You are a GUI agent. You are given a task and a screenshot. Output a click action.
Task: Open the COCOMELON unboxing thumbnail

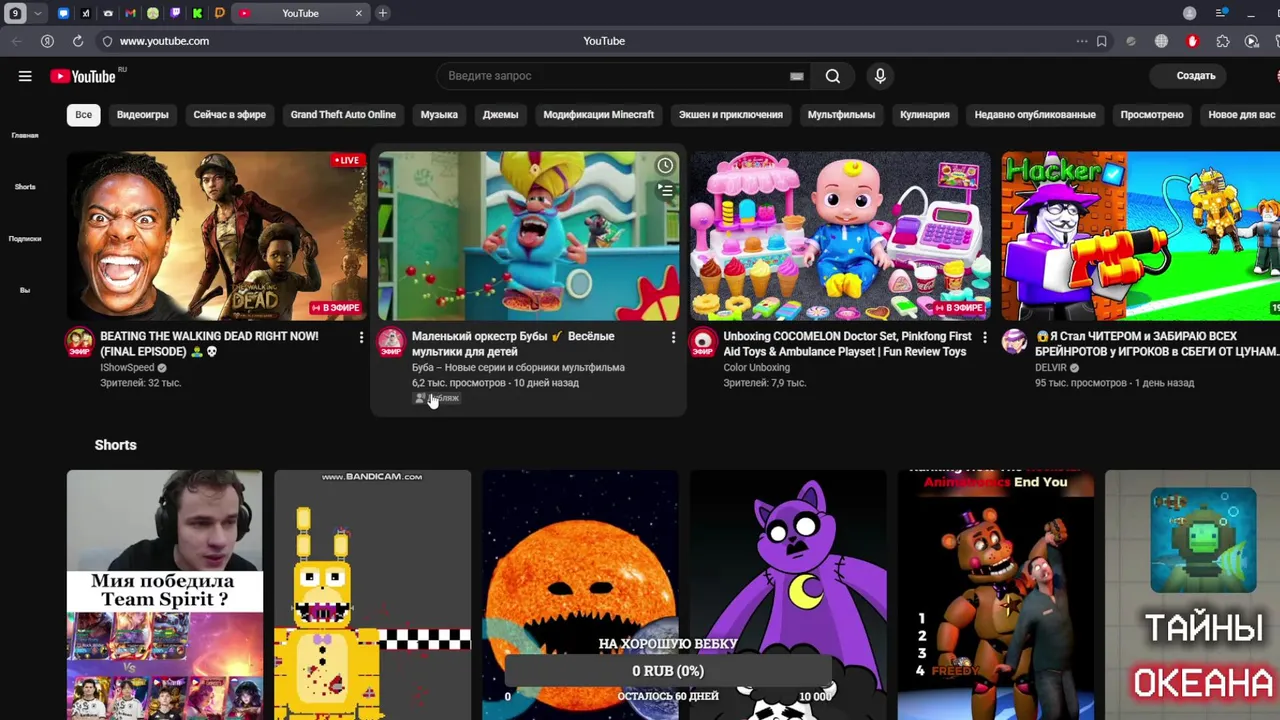pyautogui.click(x=841, y=236)
